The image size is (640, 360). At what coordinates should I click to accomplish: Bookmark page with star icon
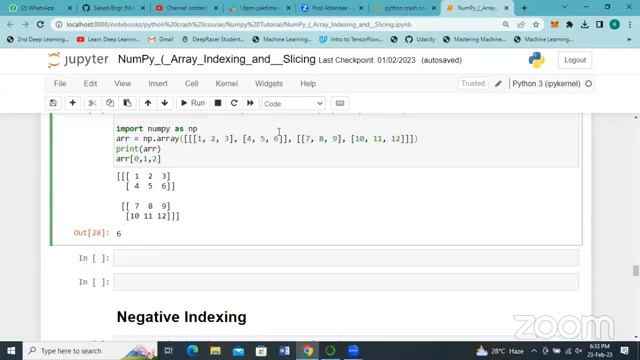536,24
